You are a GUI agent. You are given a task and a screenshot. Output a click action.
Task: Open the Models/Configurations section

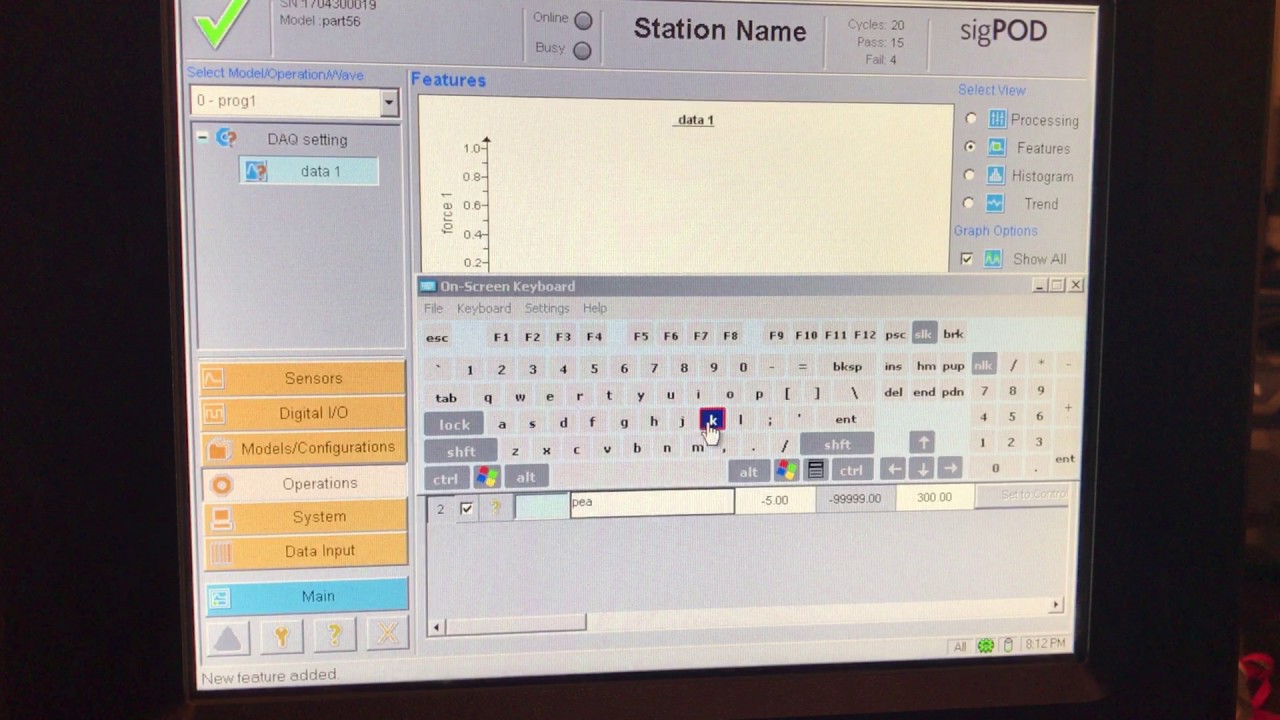[303, 448]
